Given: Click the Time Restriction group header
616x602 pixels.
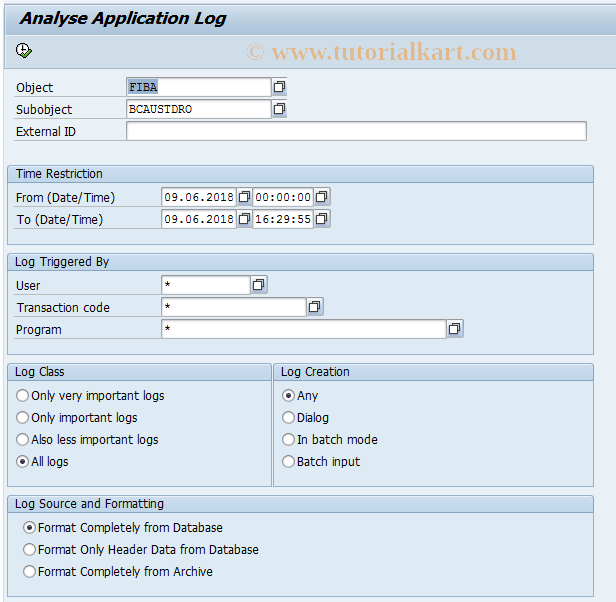Looking at the screenshot, I should 301,174.
